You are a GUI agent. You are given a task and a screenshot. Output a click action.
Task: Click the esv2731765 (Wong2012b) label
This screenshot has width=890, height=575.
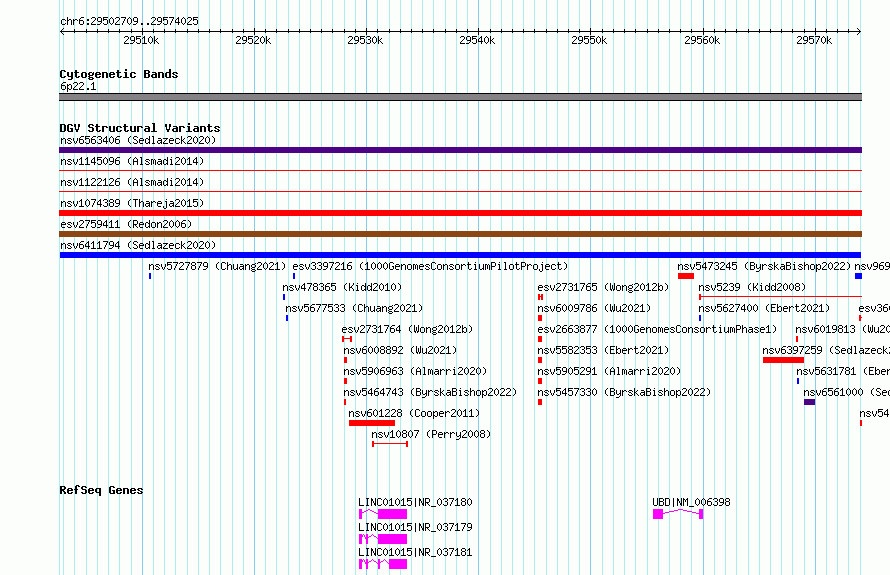(x=603, y=287)
